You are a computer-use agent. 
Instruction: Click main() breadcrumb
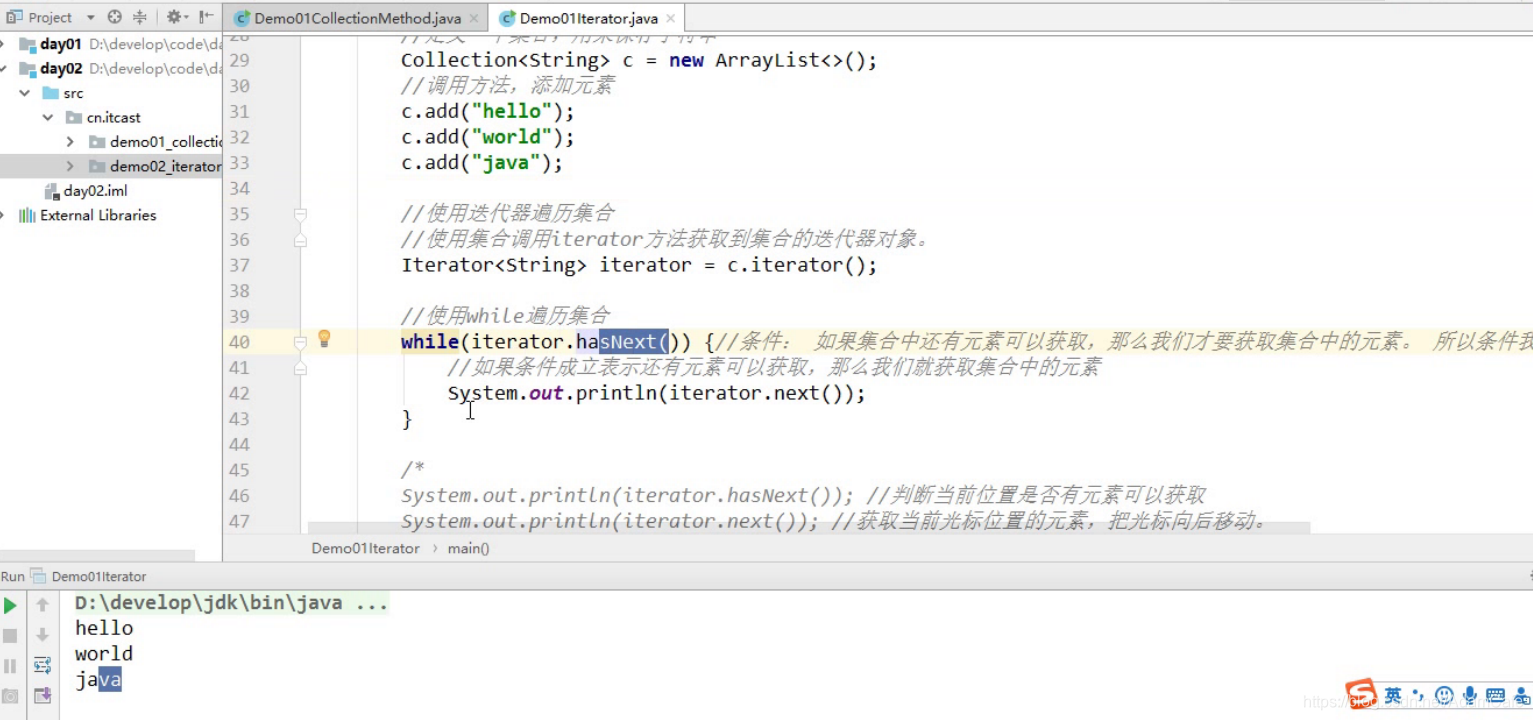468,548
